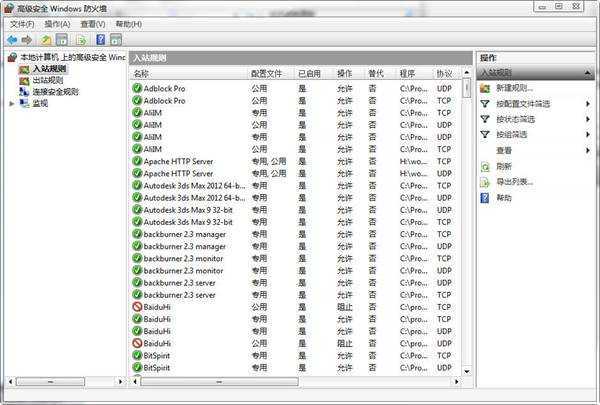Click the root node firewall icon in tree
The image size is (600, 405).
(x=12, y=57)
